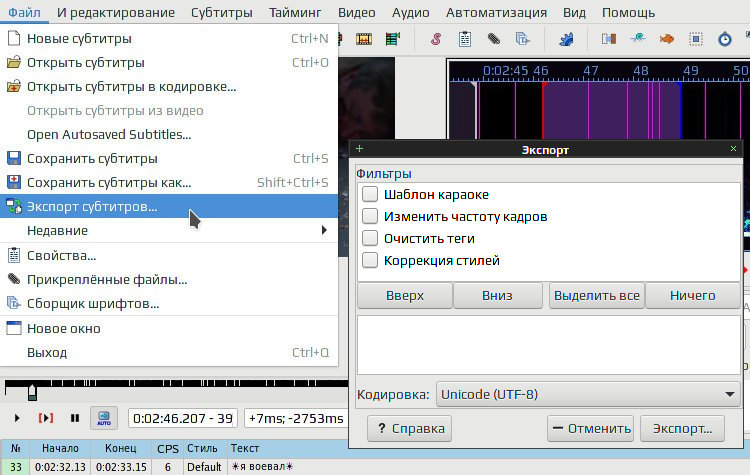Open the Кодировка Unicode (UTF-8) dropdown
The width and height of the screenshot is (750, 475).
tap(588, 394)
